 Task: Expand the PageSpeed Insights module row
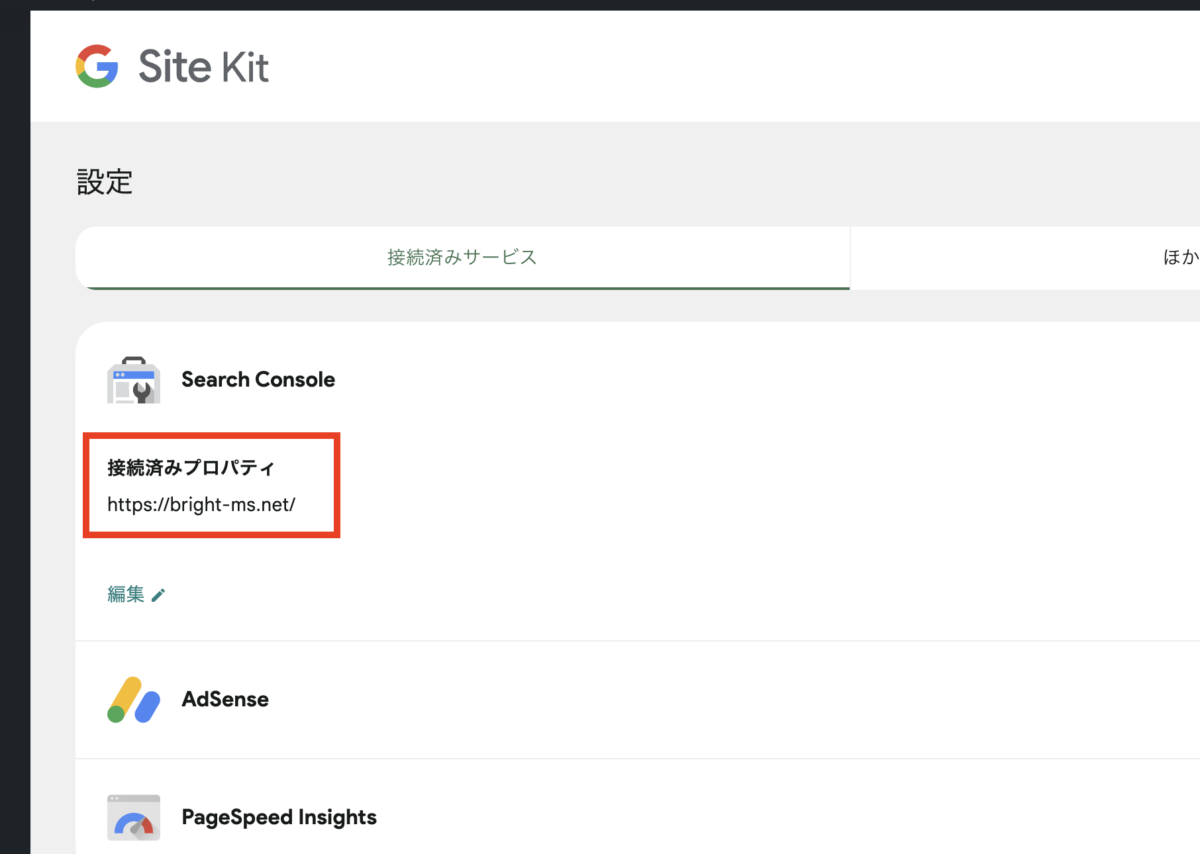click(638, 807)
